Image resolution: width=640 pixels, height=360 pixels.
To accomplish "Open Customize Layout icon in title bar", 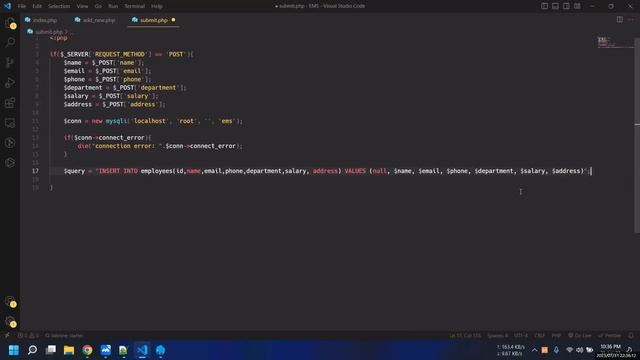I will click(x=578, y=6).
